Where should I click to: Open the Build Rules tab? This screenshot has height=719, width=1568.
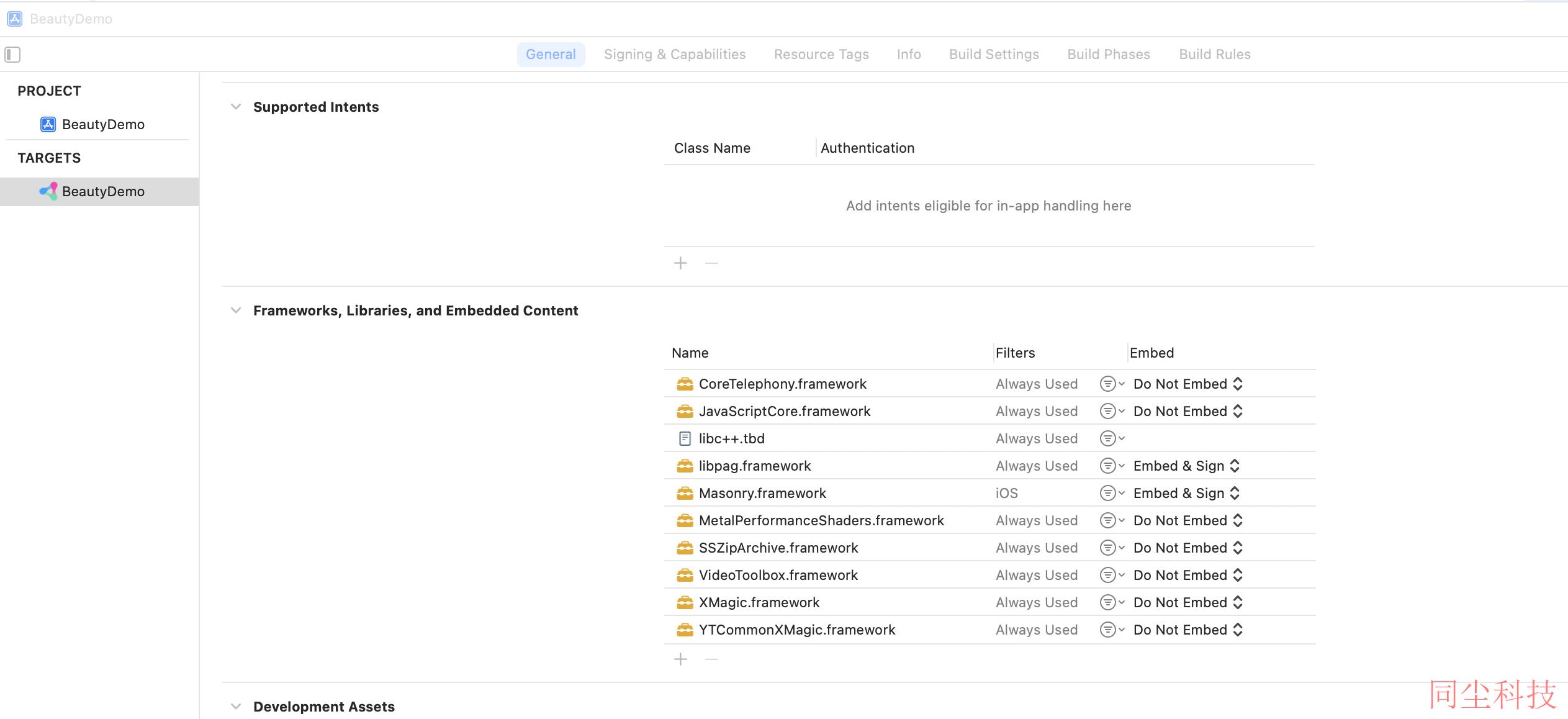(1215, 55)
